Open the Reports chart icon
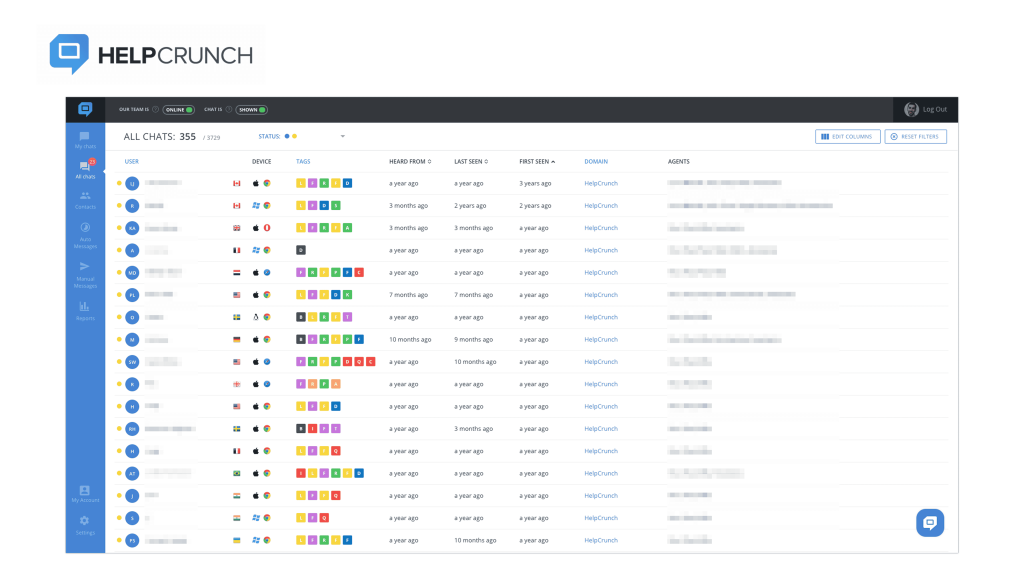1024x576 pixels. pyautogui.click(x=85, y=309)
